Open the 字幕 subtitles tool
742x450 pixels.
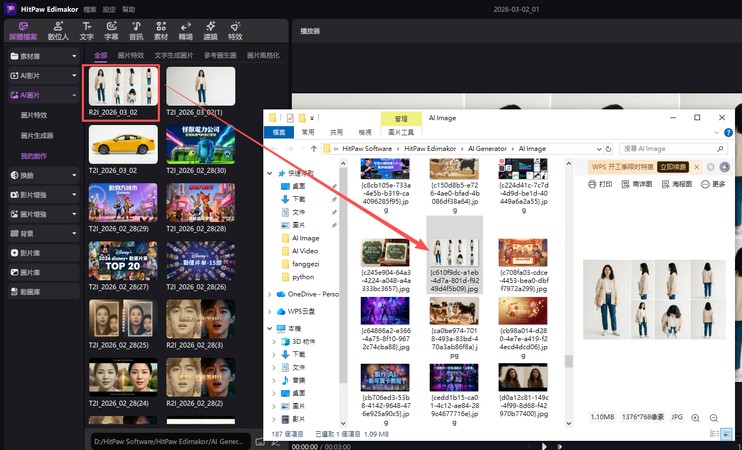(111, 31)
